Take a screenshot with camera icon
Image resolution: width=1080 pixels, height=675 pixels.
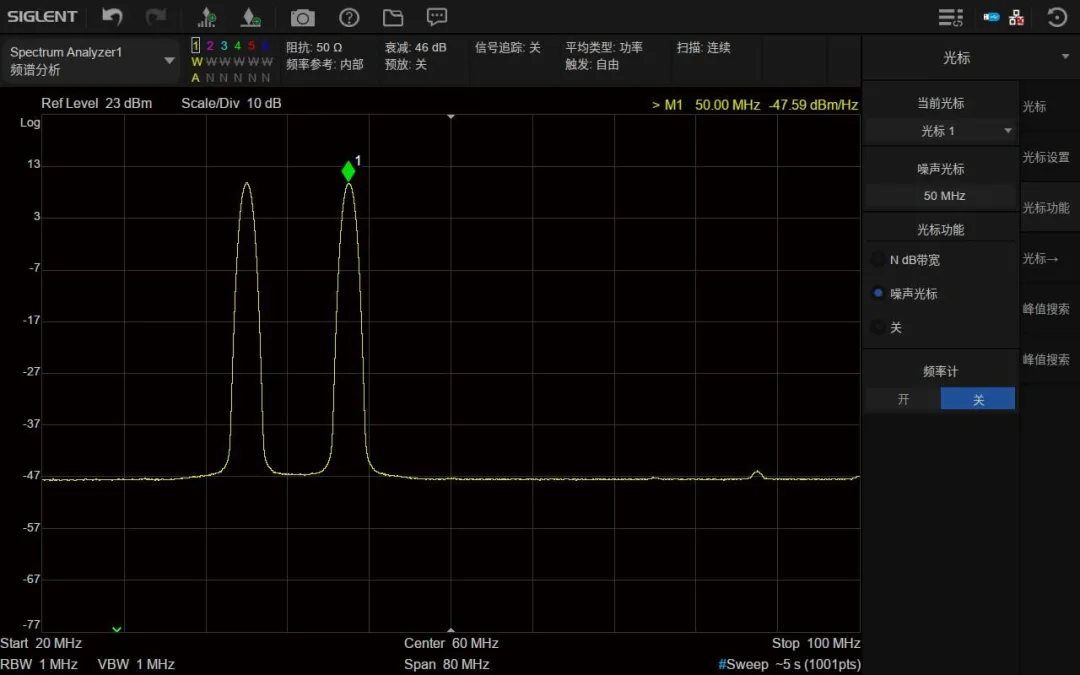pos(302,18)
